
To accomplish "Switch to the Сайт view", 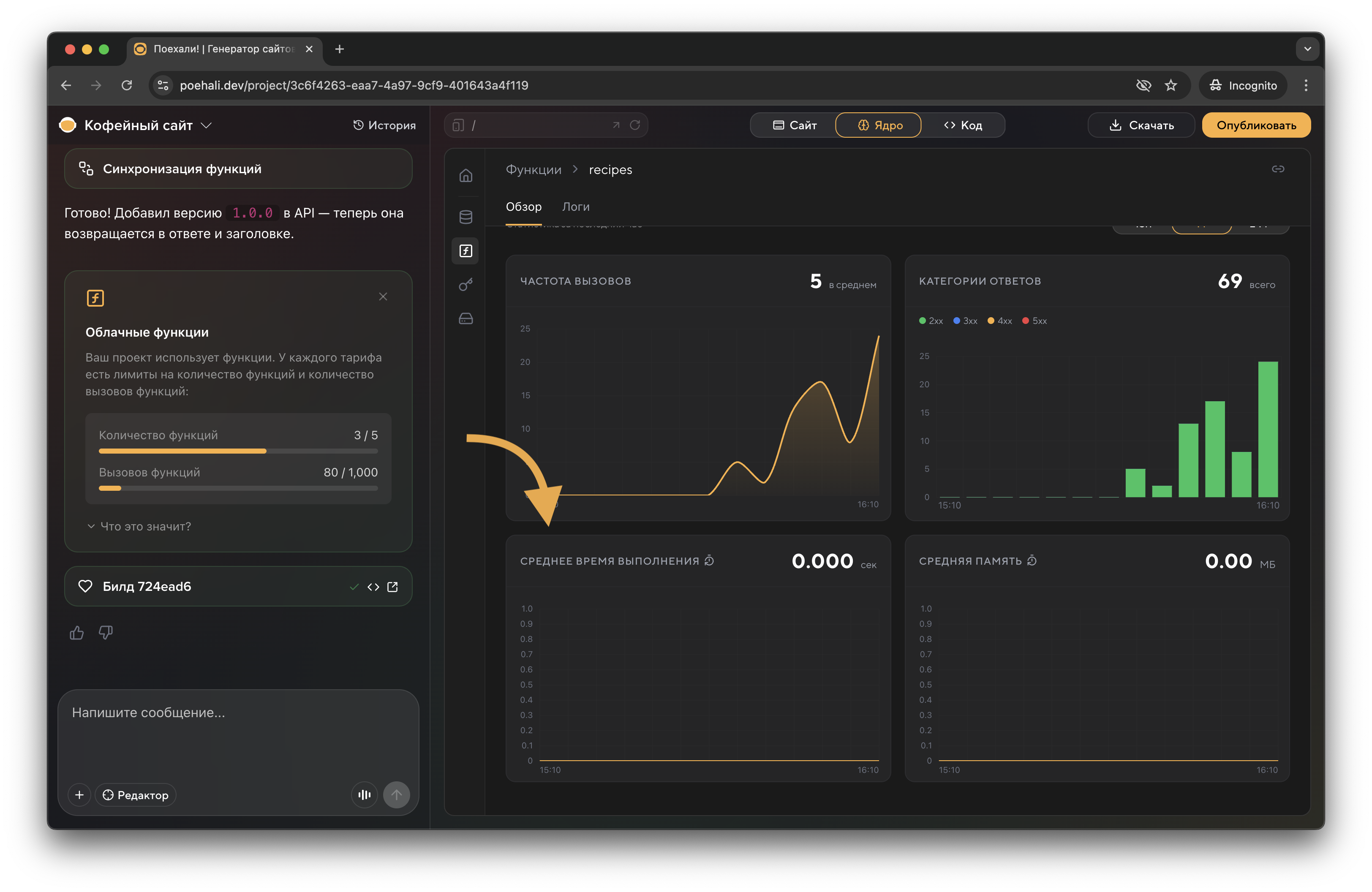I will coord(795,125).
